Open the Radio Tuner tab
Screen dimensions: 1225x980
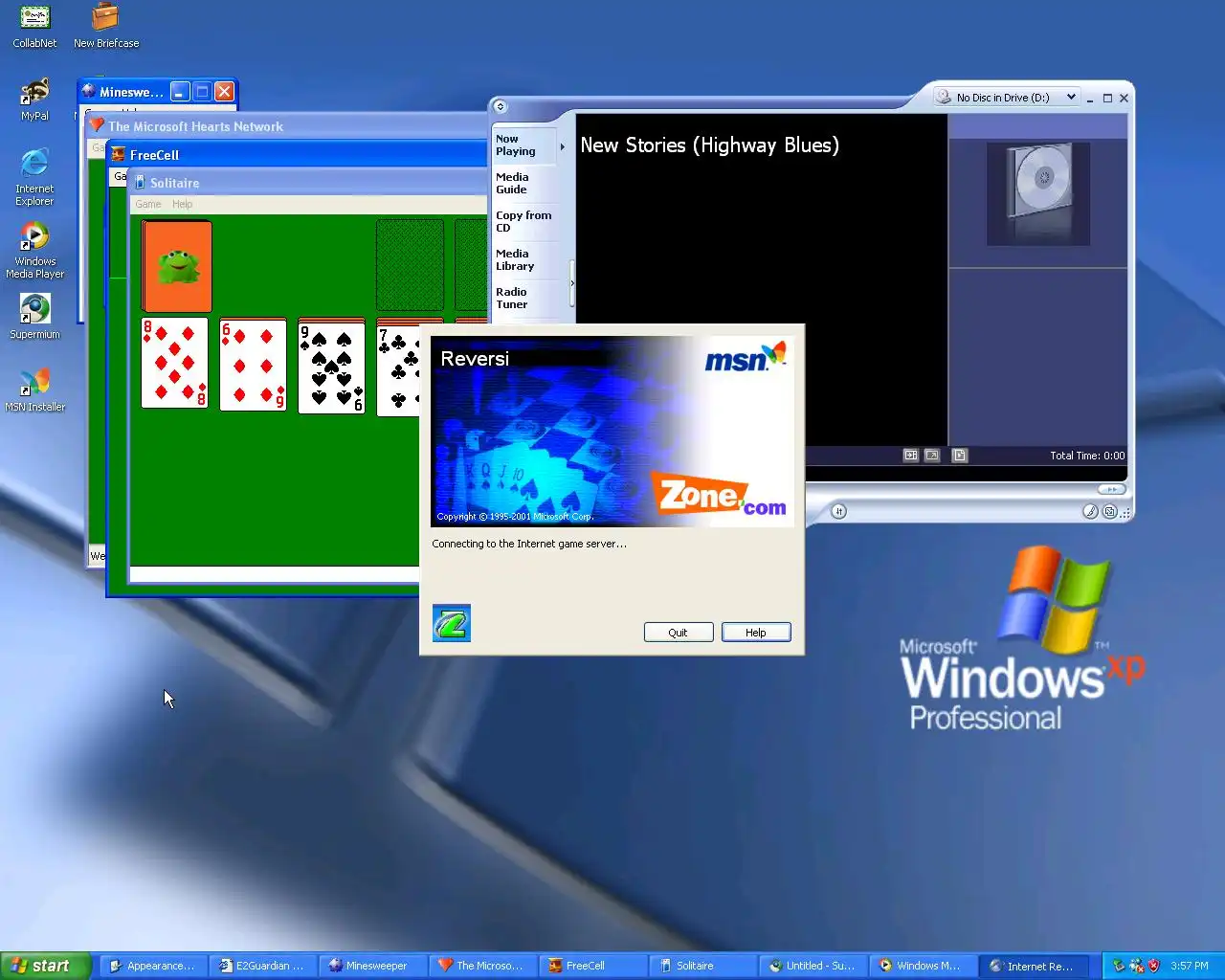tap(524, 299)
